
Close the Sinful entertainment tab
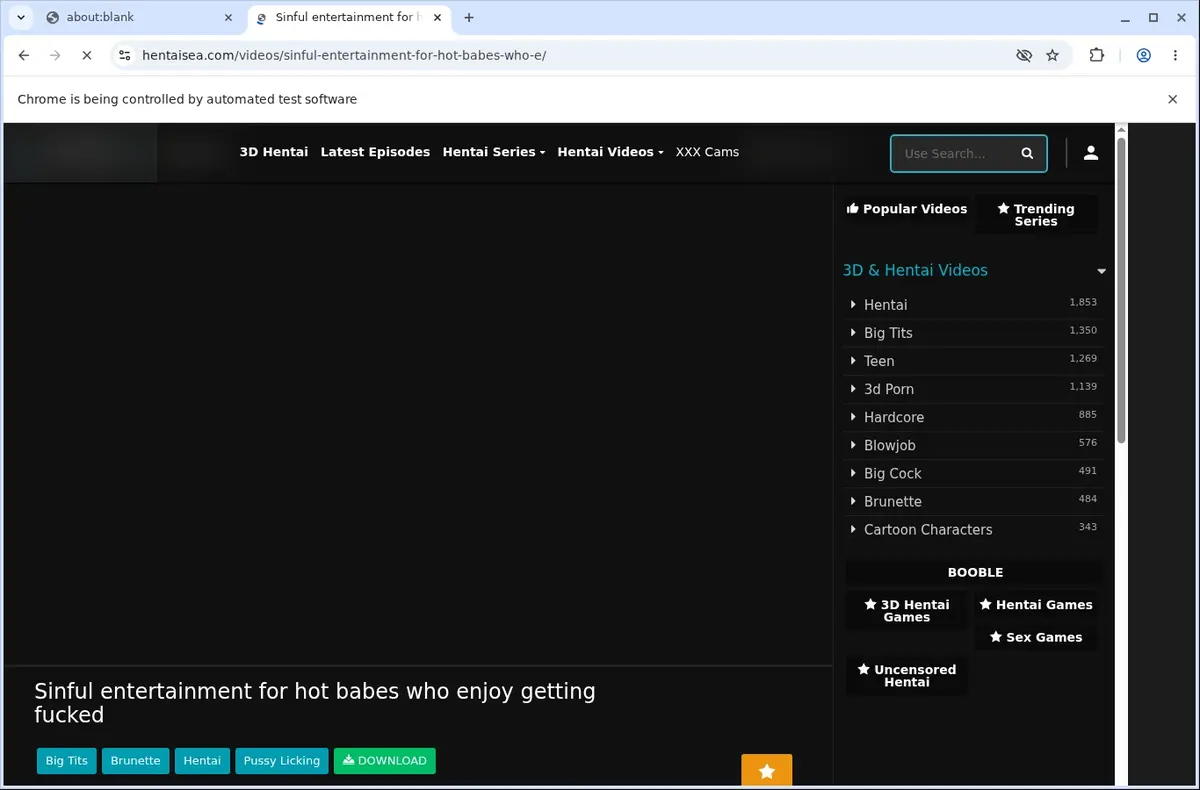437,17
